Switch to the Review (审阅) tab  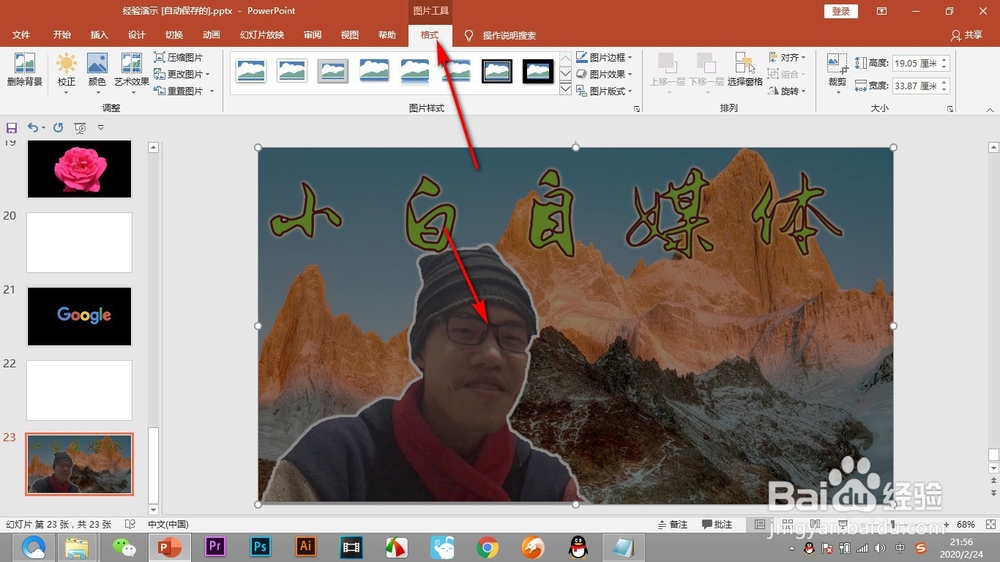pyautogui.click(x=312, y=35)
